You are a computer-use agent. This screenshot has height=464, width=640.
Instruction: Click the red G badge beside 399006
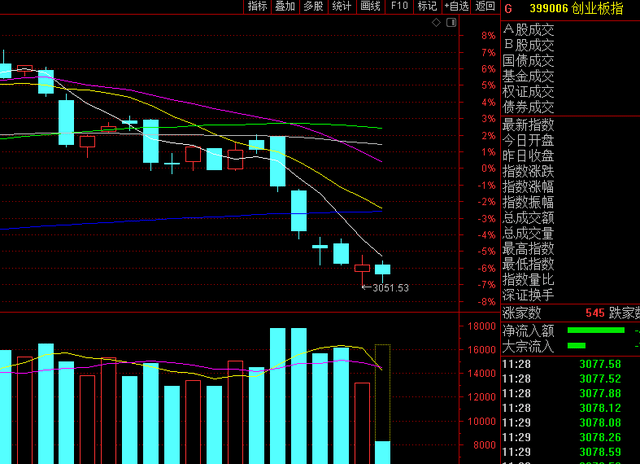(508, 7)
